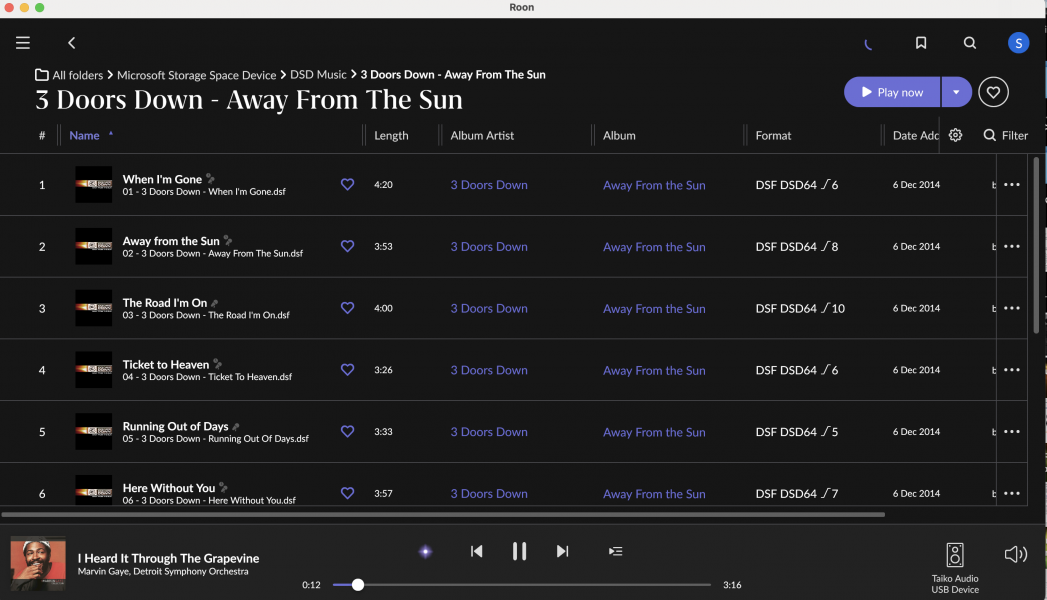
Task: Click lyrics mic icon next to Away from the Sun
Action: pyautogui.click(x=228, y=240)
